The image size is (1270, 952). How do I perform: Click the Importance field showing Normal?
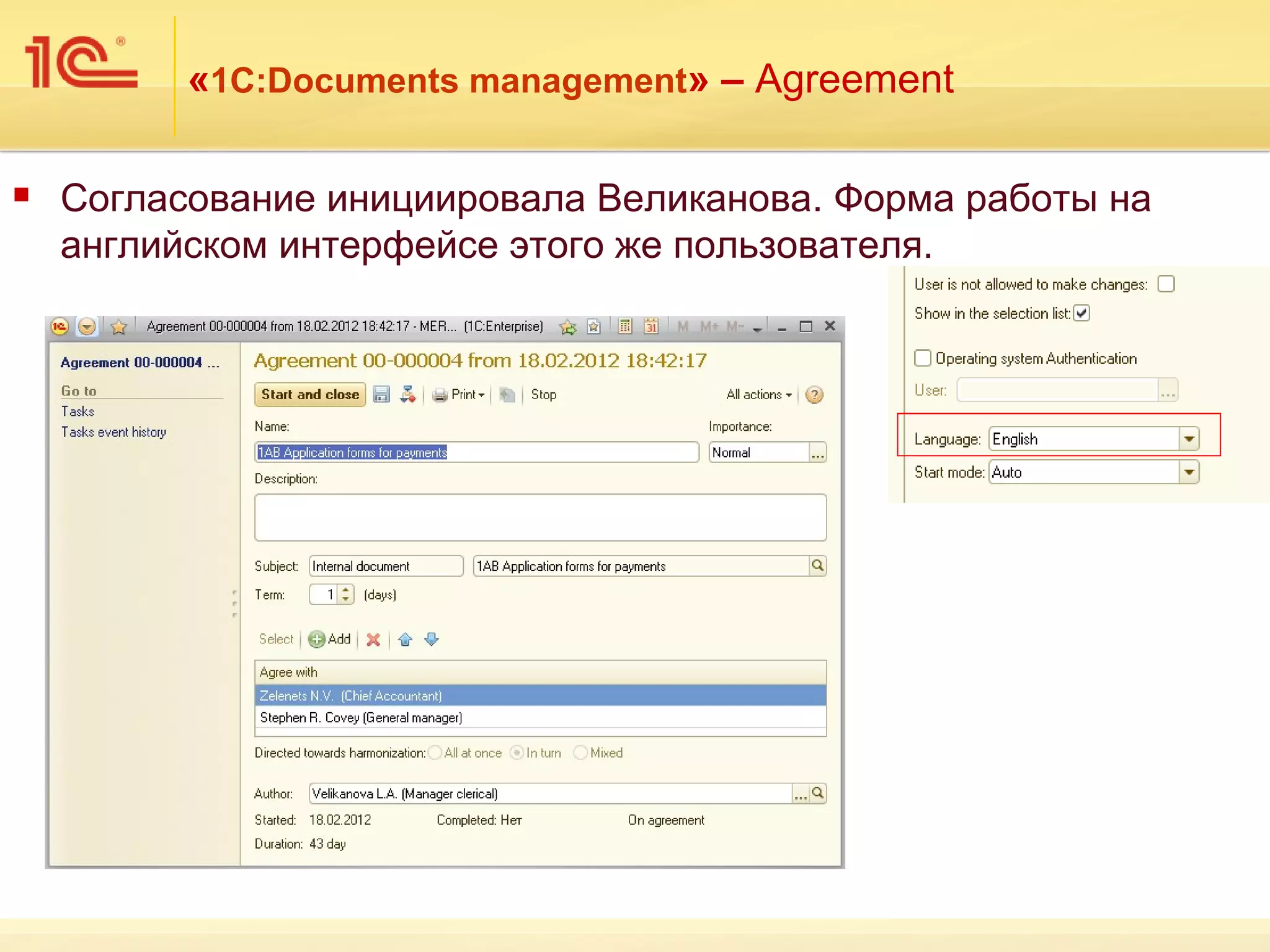(x=759, y=452)
